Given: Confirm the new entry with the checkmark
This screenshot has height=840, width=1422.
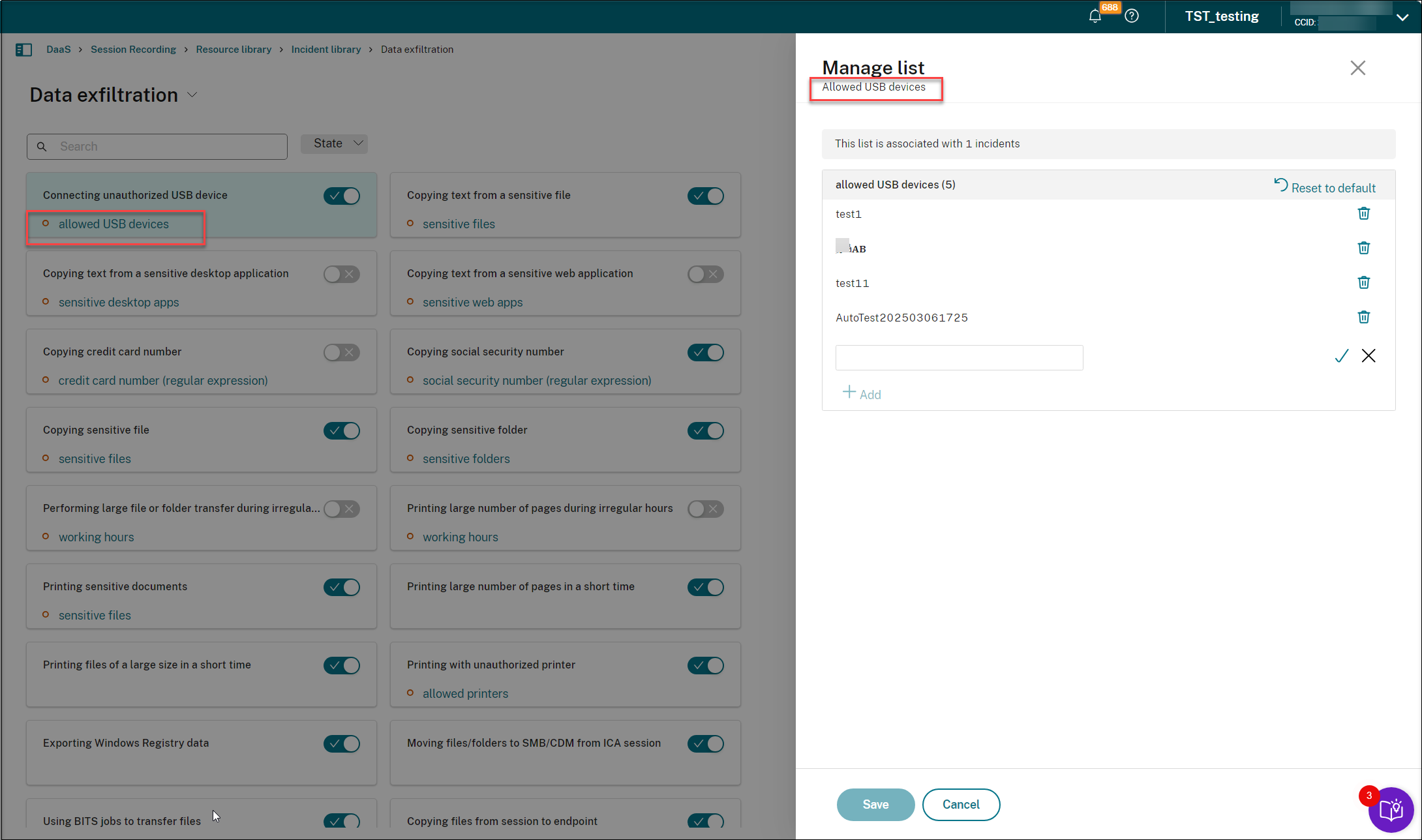Looking at the screenshot, I should (x=1341, y=356).
